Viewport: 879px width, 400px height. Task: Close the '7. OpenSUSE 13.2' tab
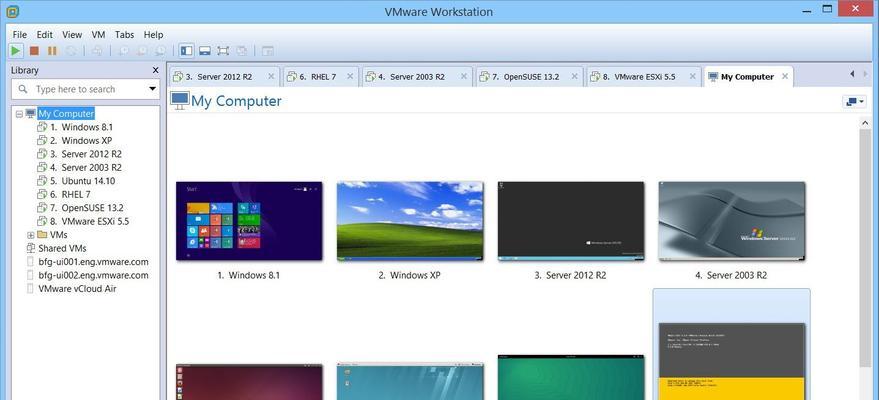[575, 76]
